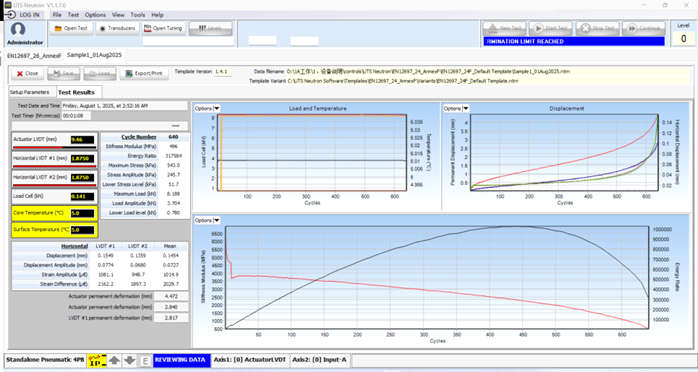This screenshot has height=372, width=698.
Task: Switch to the EN12697_26_AnnexF tab
Action: coord(34,56)
